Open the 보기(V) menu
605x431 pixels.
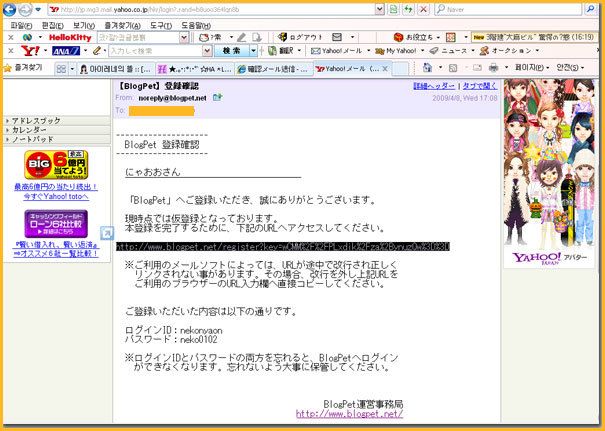tap(84, 25)
